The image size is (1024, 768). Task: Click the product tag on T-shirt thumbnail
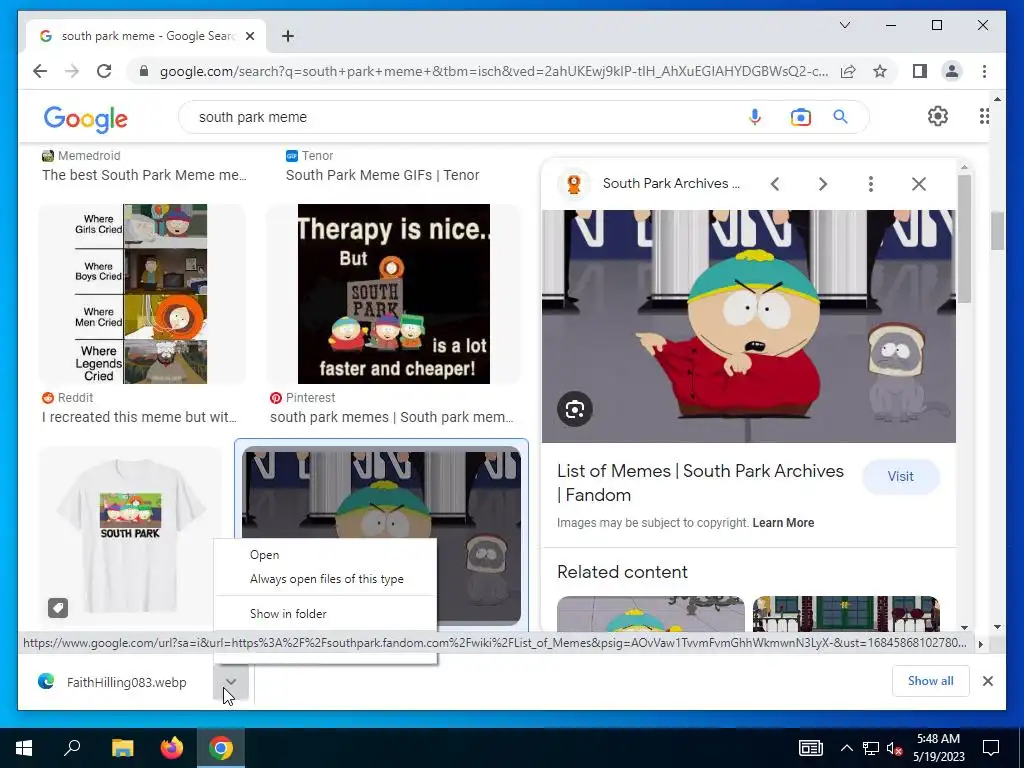(57, 608)
